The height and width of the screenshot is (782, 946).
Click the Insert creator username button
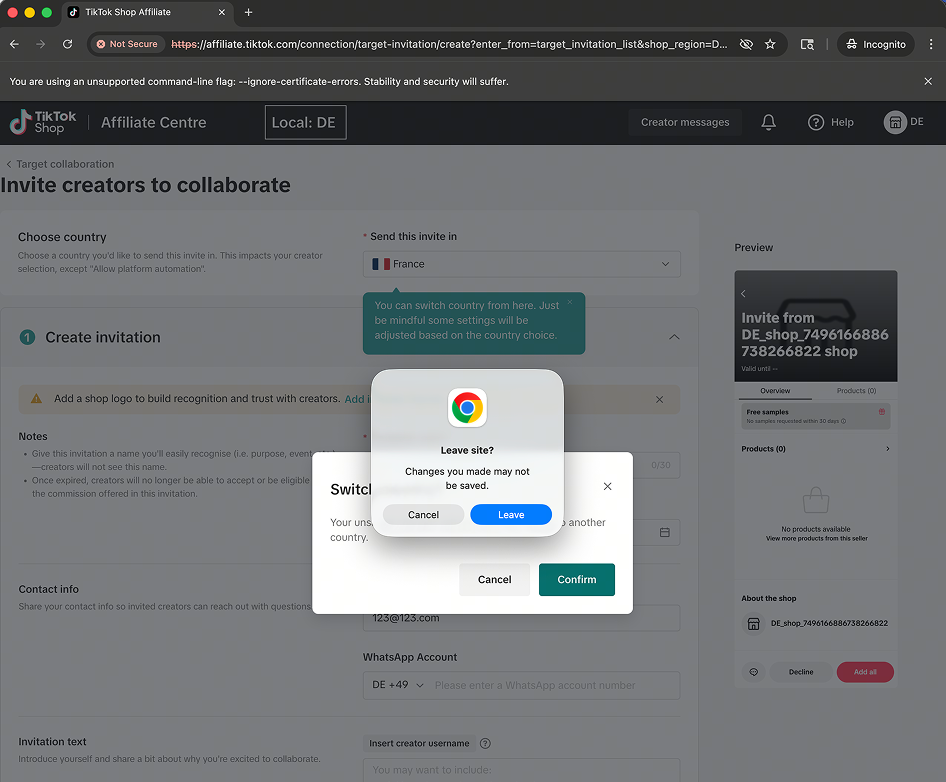[x=419, y=743]
